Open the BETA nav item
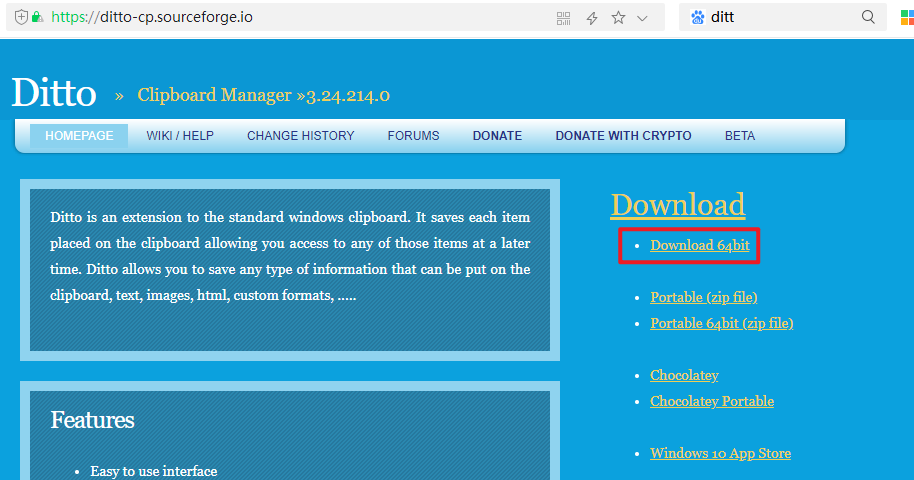Screen dimensions: 914x480 pos(740,136)
